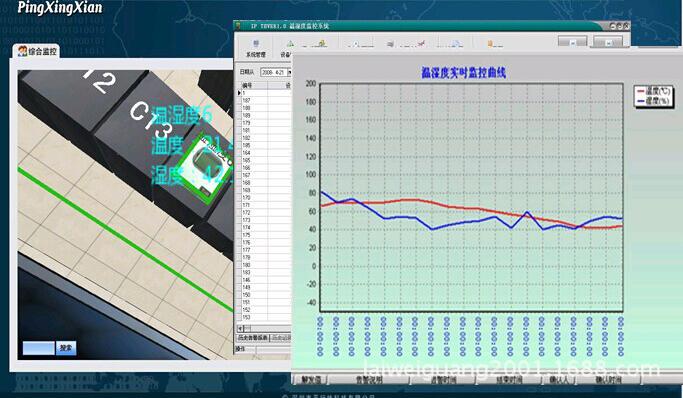Open the 系统管理 toolbar icon
The image size is (683, 398).
256,44
